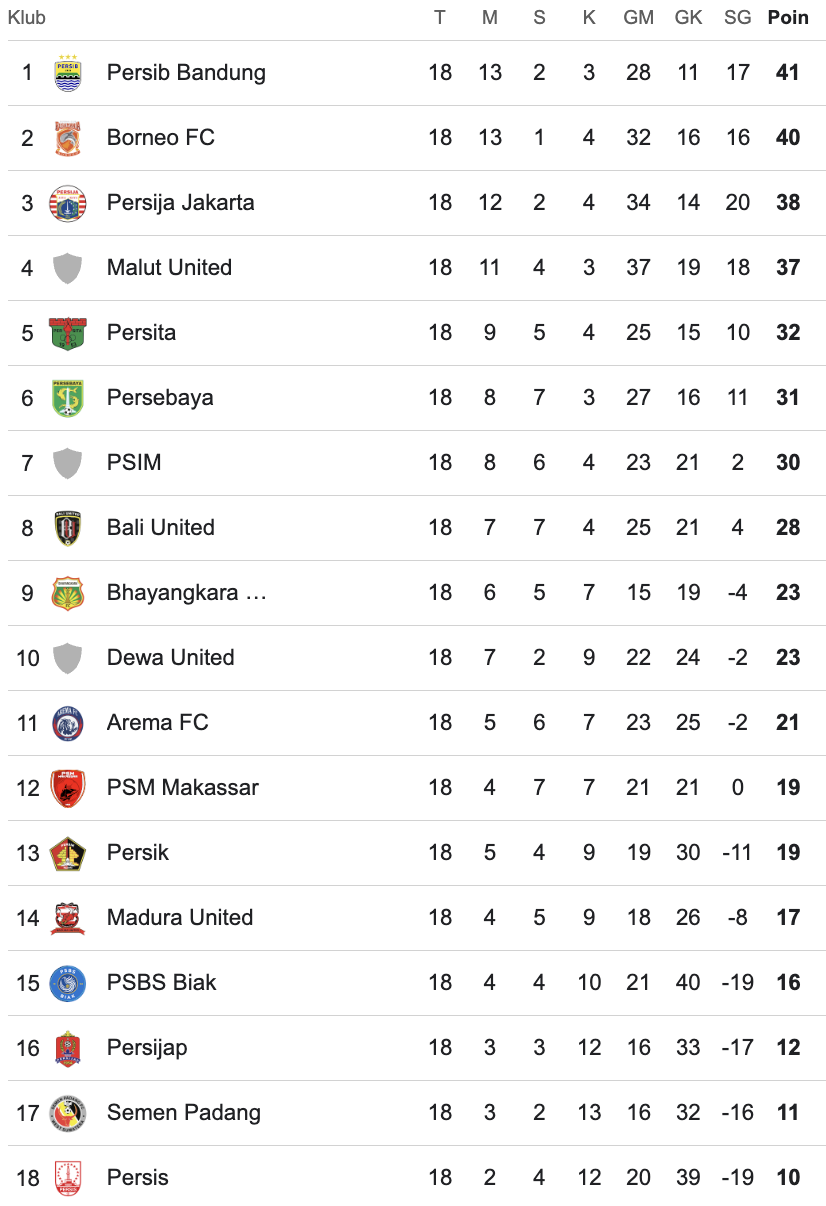Open the Dewa United team link
Image resolution: width=826 pixels, height=1206 pixels.
click(170, 658)
